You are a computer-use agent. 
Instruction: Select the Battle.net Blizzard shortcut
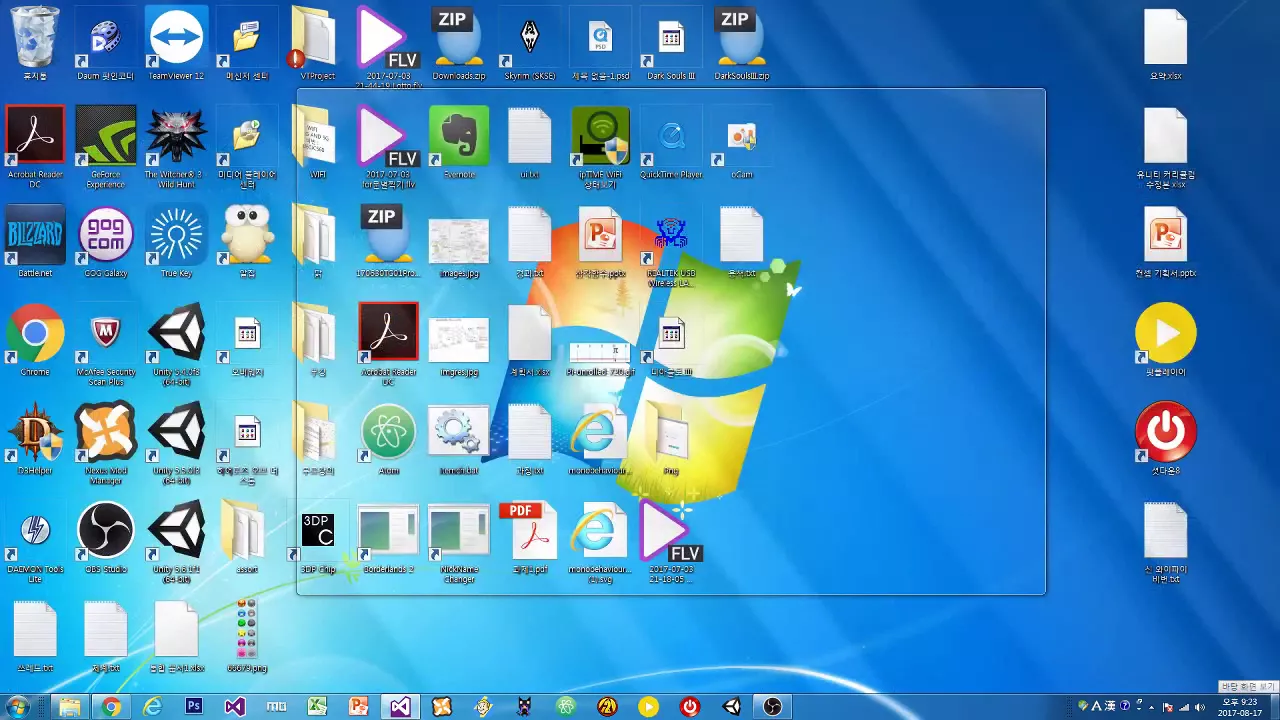tap(35, 241)
